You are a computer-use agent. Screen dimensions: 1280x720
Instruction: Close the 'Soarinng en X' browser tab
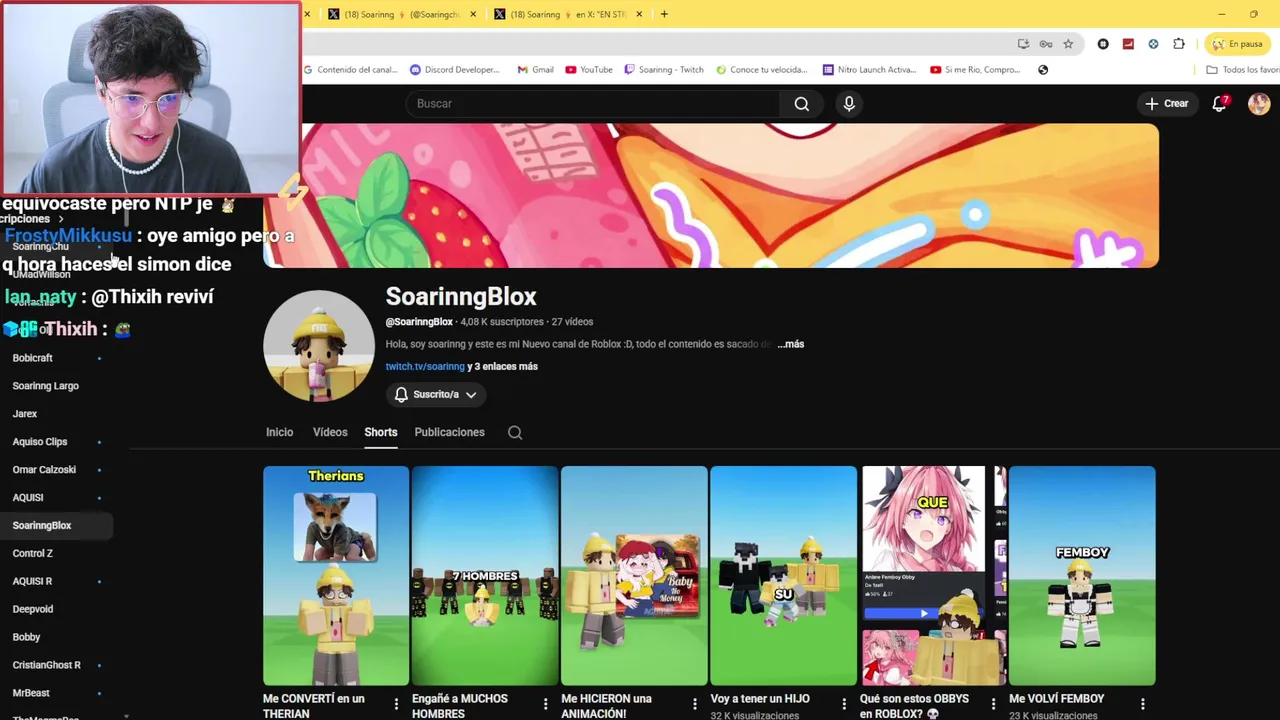pos(639,14)
